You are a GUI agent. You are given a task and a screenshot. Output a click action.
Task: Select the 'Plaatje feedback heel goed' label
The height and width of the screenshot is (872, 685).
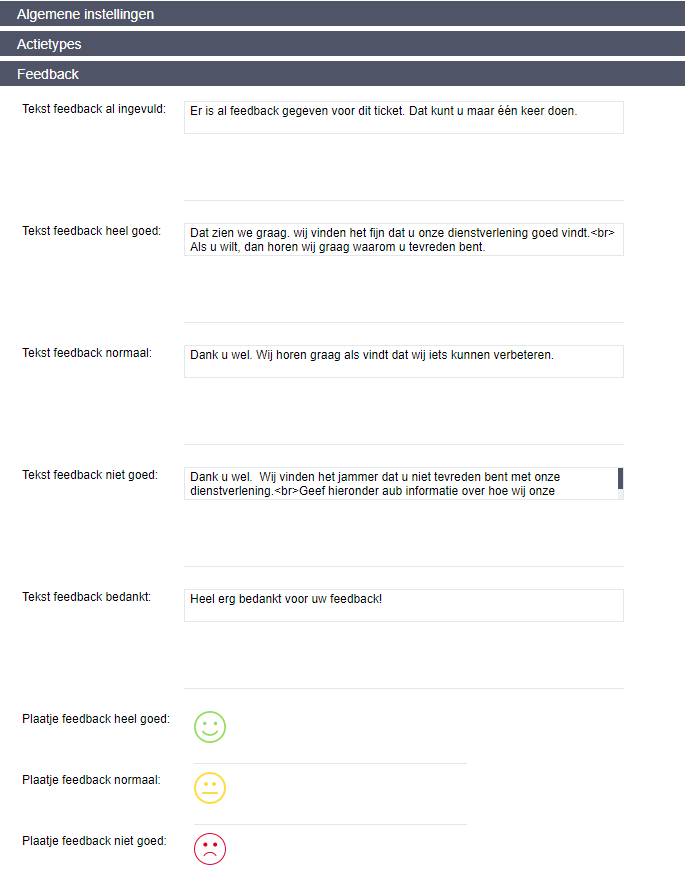[96, 719]
